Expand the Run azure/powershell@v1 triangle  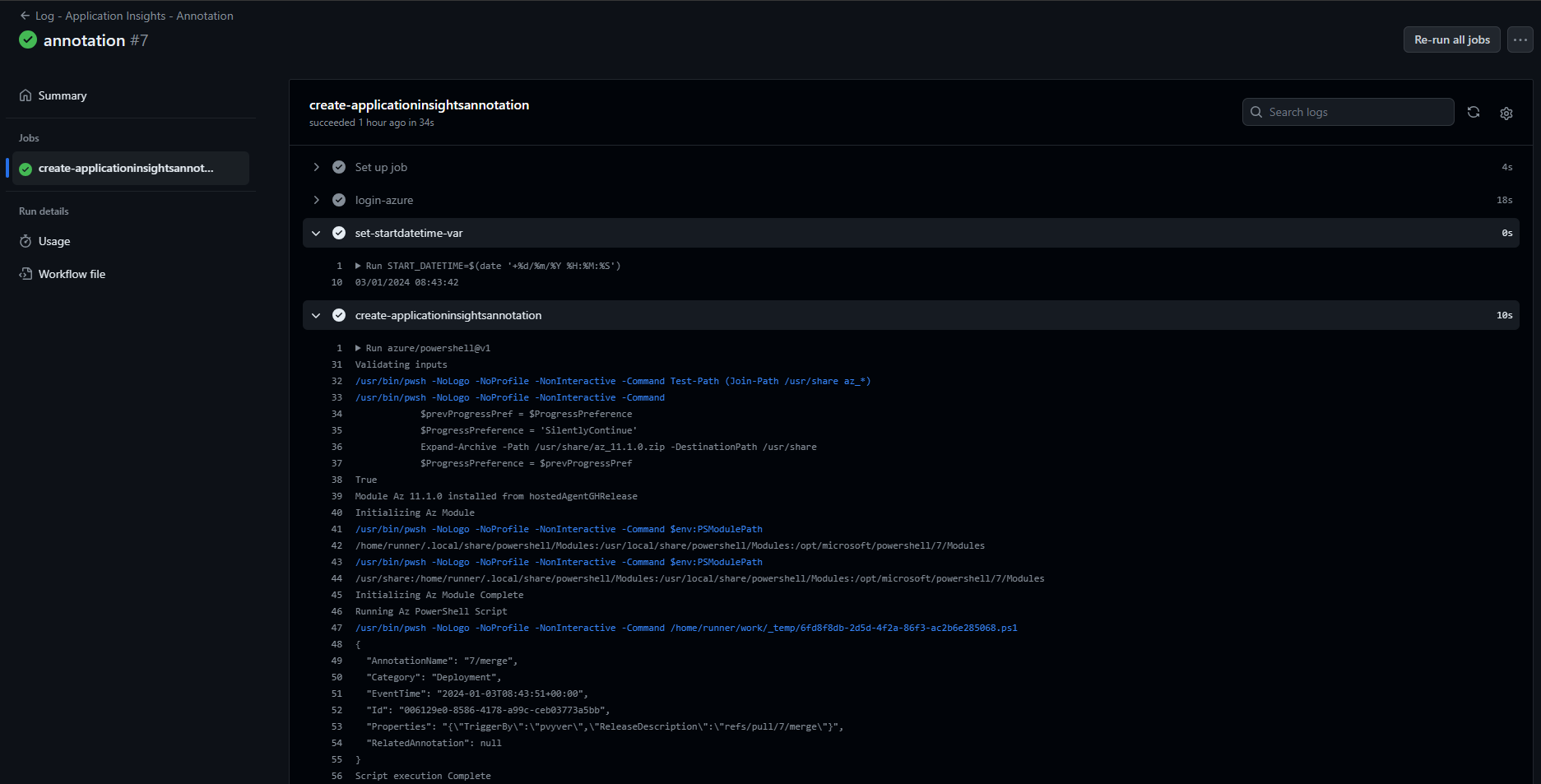pos(358,348)
